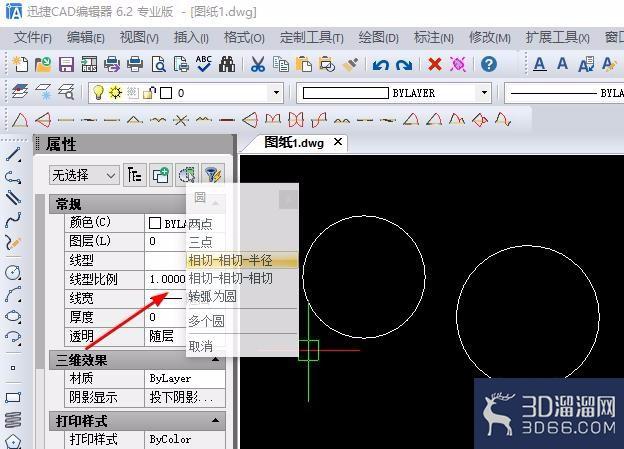Image resolution: width=624 pixels, height=449 pixels.
Task: Run ABC spell check
Action: pyautogui.click(x=204, y=64)
